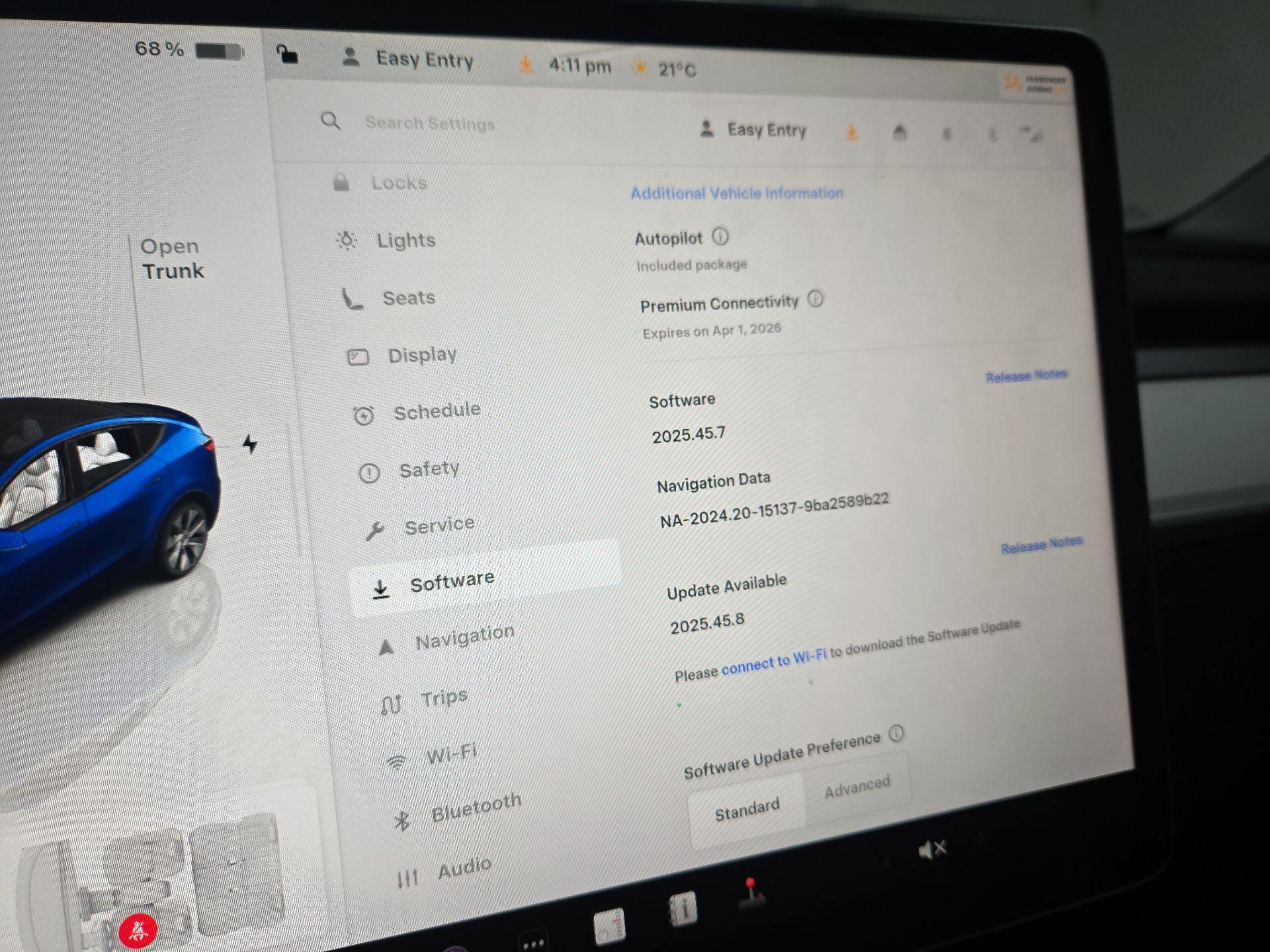Unmute audio using the speaker icon
The width and height of the screenshot is (1270, 952).
coord(933,848)
